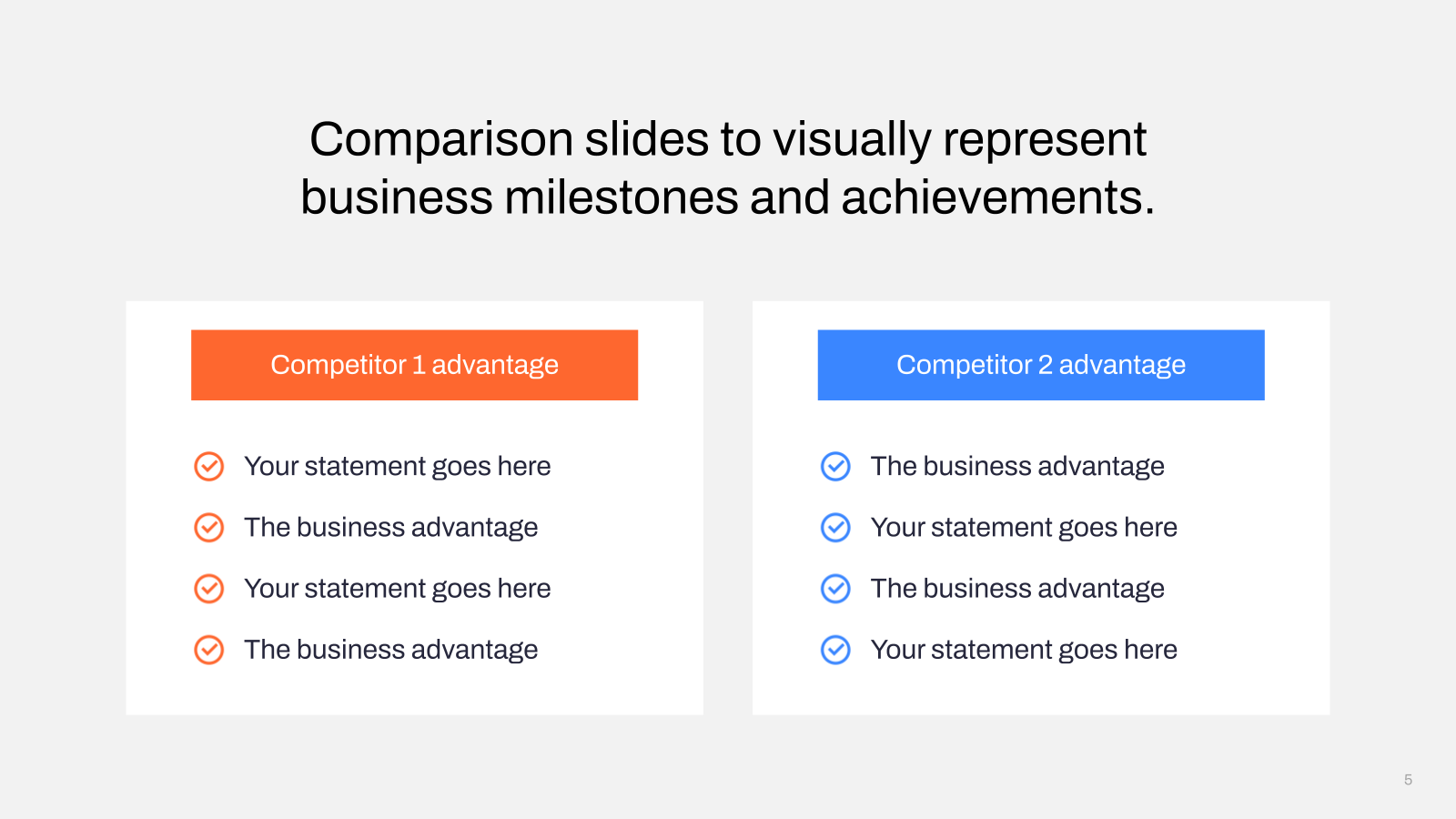Select the slide title about comparison slides
Screen dimensions: 1456x819
coord(728,168)
